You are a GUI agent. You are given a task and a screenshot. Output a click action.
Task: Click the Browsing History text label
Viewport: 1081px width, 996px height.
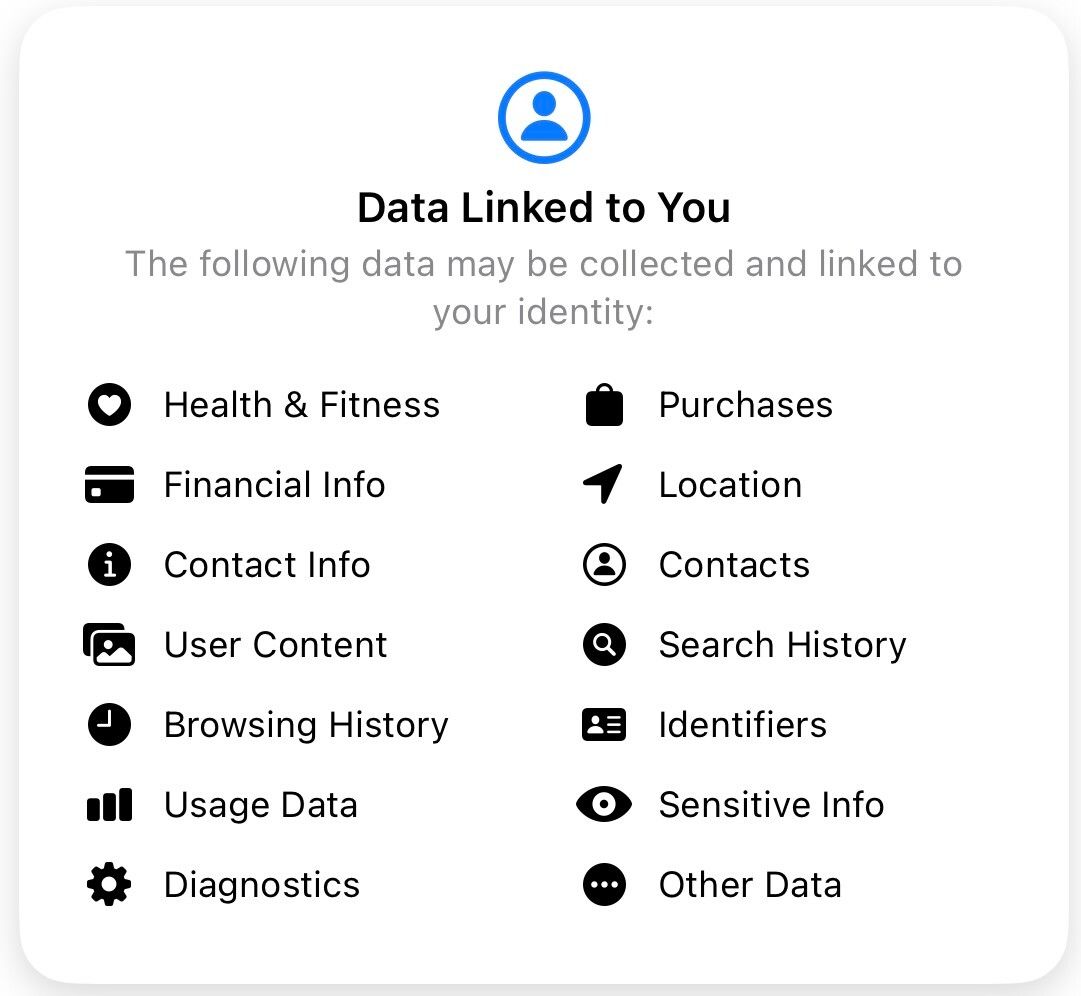(306, 725)
